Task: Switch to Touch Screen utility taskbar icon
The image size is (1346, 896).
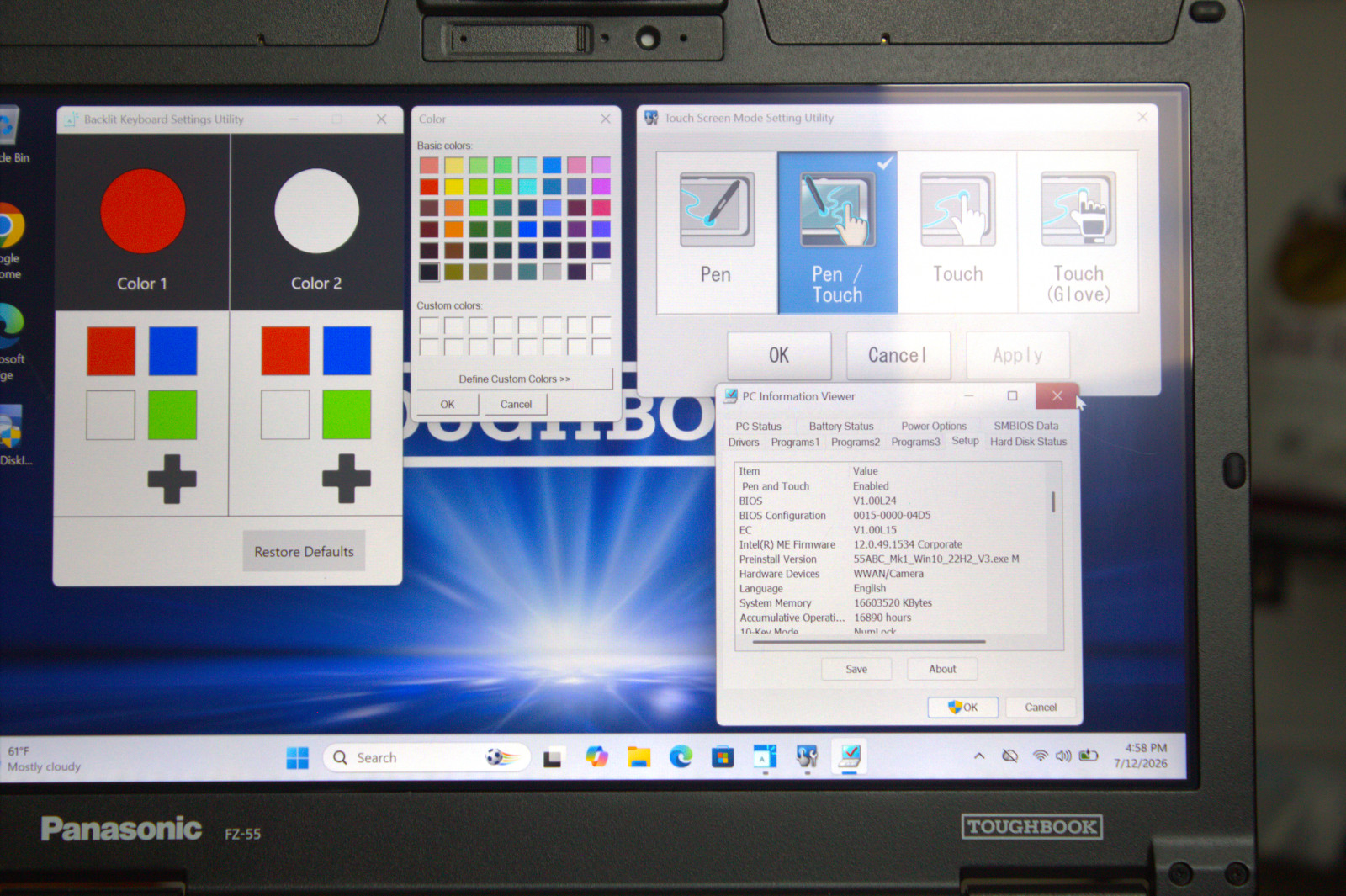Action: coord(807,757)
